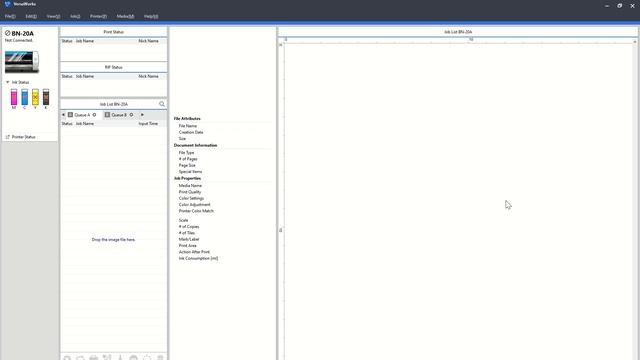
Task: Click the Print Area label
Action: tap(187, 246)
